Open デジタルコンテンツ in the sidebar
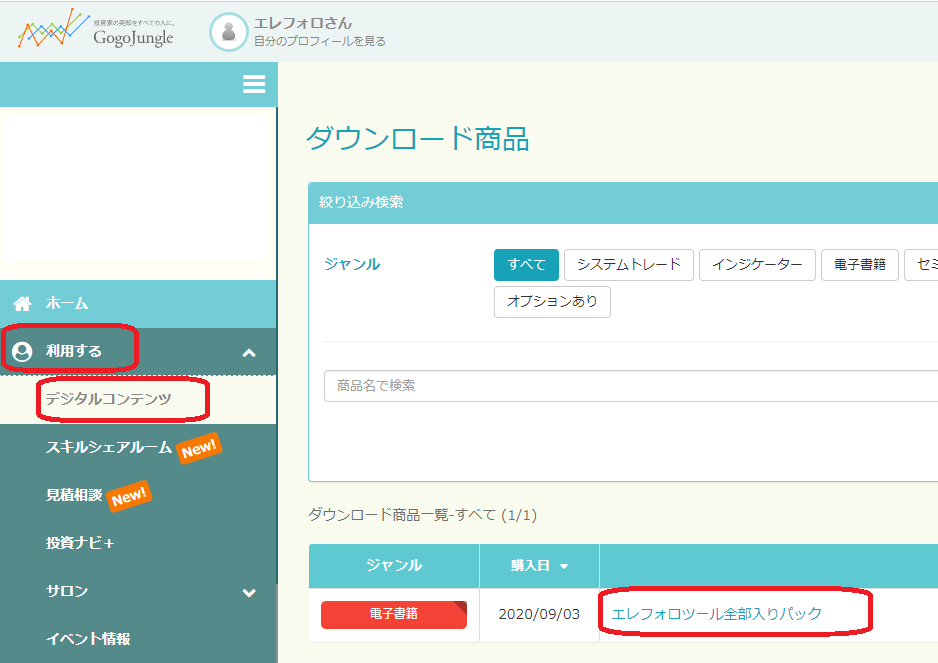The height and width of the screenshot is (663, 938). click(x=109, y=399)
